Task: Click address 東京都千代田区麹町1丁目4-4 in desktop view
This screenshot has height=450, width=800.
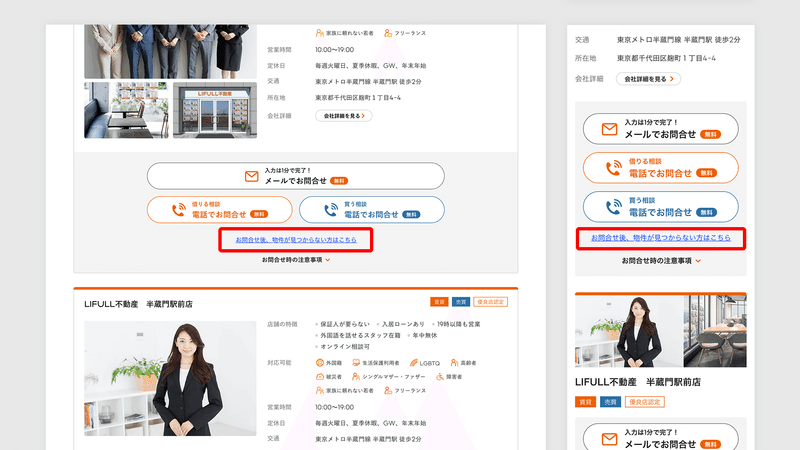Action: tap(358, 97)
